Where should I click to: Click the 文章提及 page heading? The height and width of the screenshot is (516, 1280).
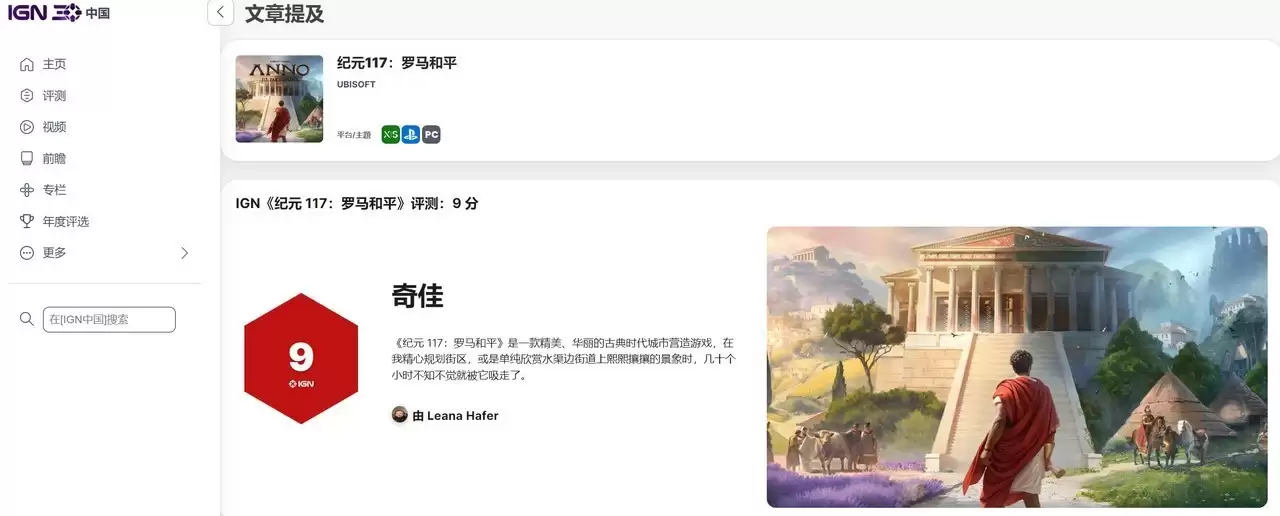[x=284, y=14]
